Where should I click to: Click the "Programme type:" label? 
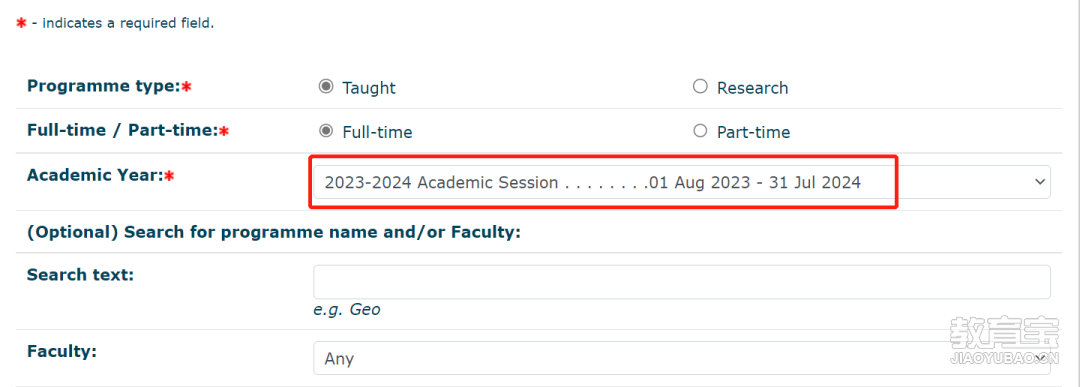click(103, 86)
